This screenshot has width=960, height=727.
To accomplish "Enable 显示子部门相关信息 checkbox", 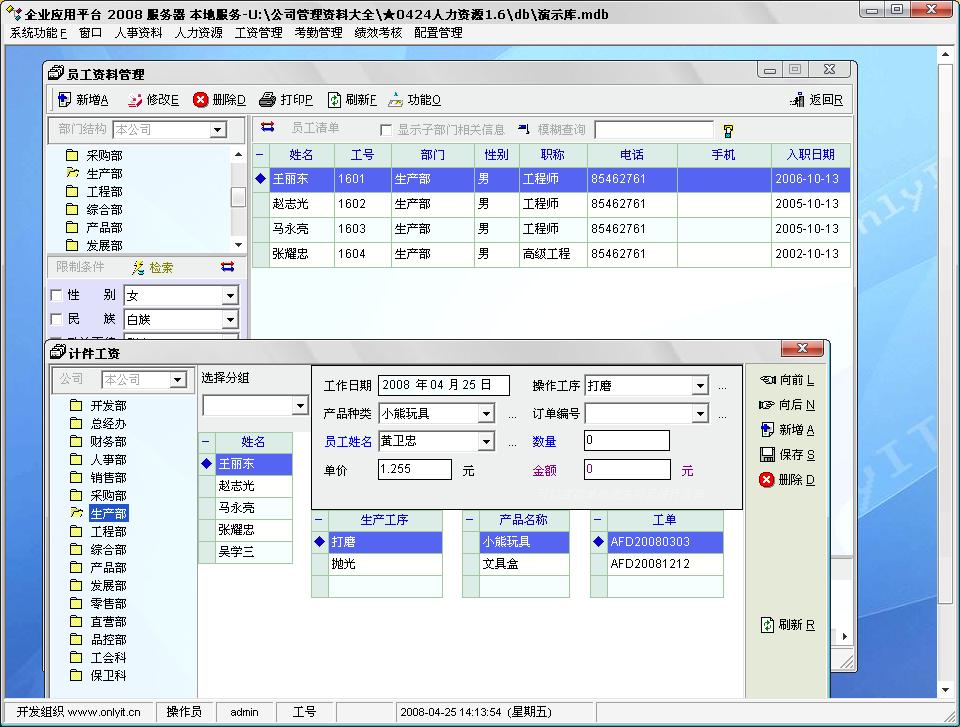I will pyautogui.click(x=386, y=130).
